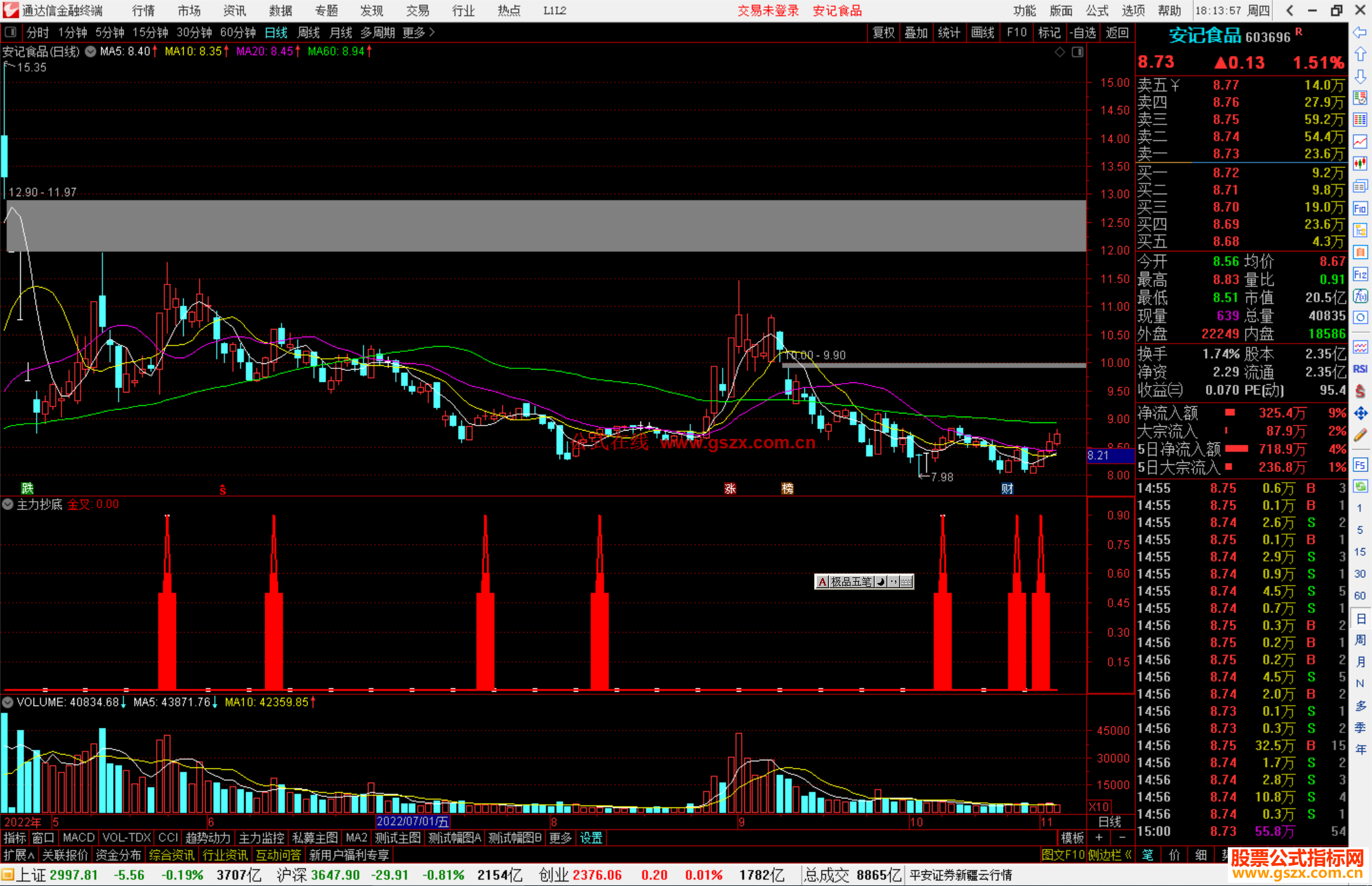Click the blue four-way move arrows icon
Image resolution: width=1372 pixels, height=886 pixels.
[x=1359, y=413]
